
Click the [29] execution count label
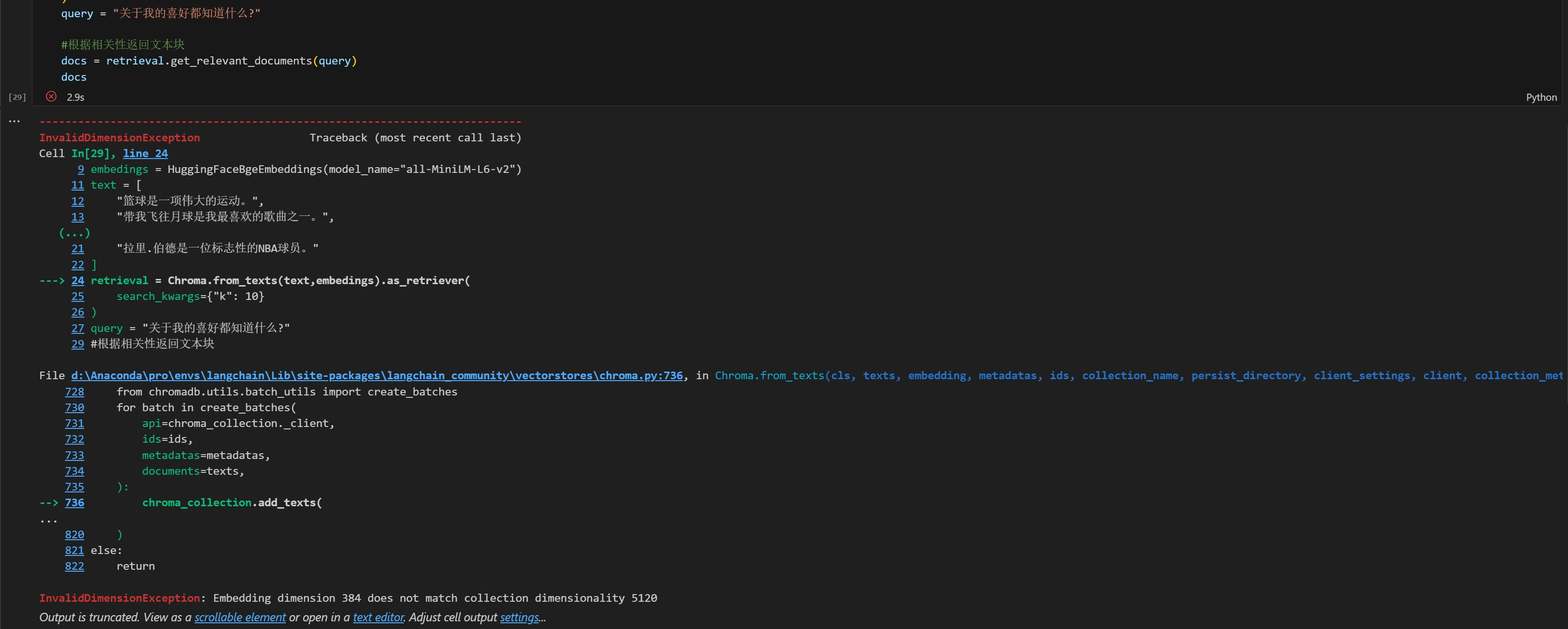pos(17,97)
